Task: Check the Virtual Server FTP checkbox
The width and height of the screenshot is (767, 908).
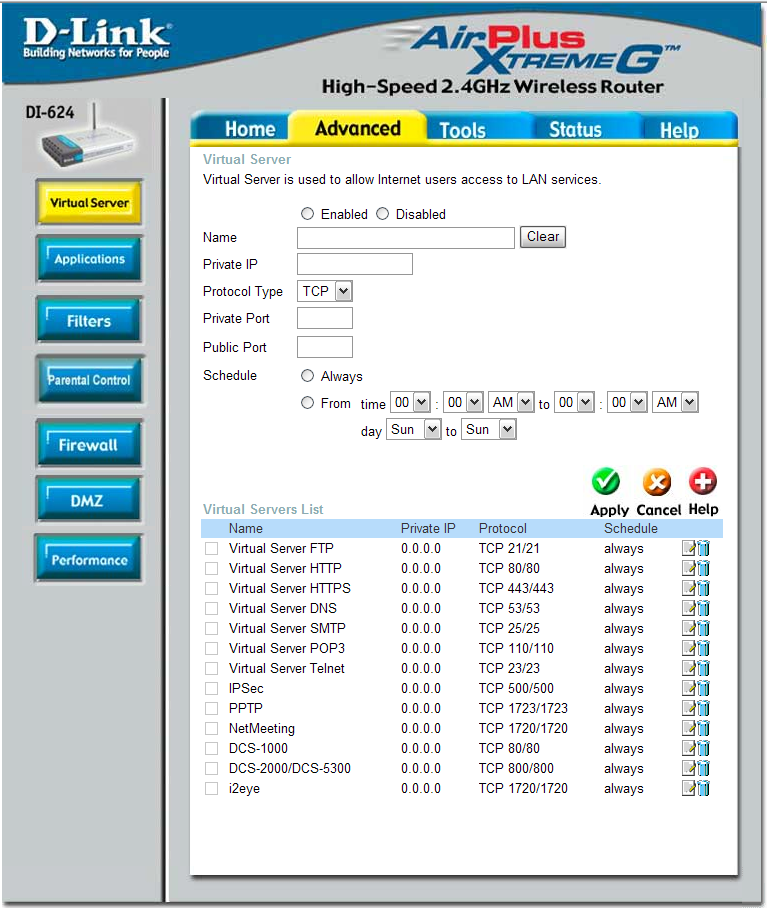Action: (212, 548)
